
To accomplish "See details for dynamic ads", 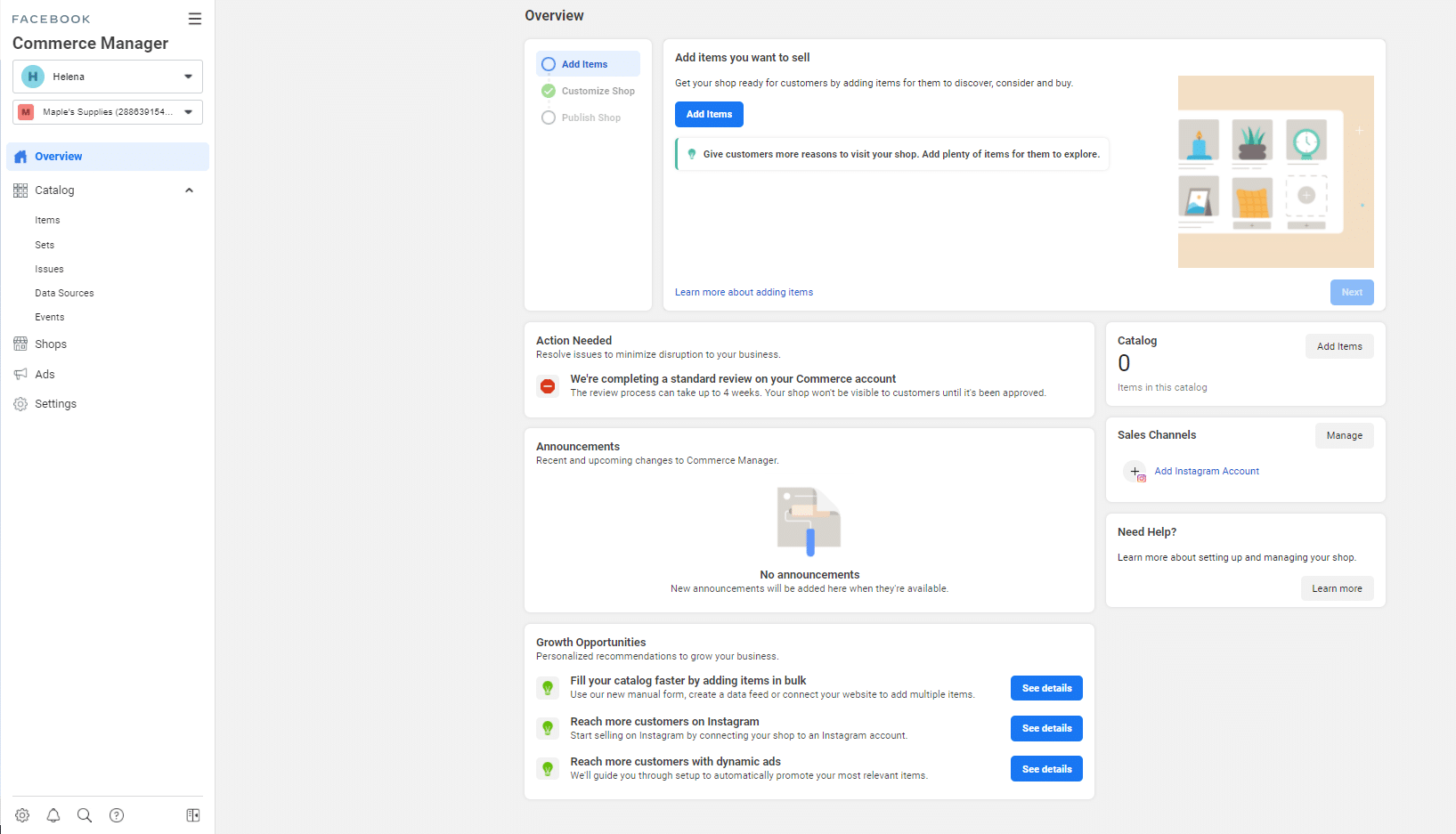I will (1046, 769).
